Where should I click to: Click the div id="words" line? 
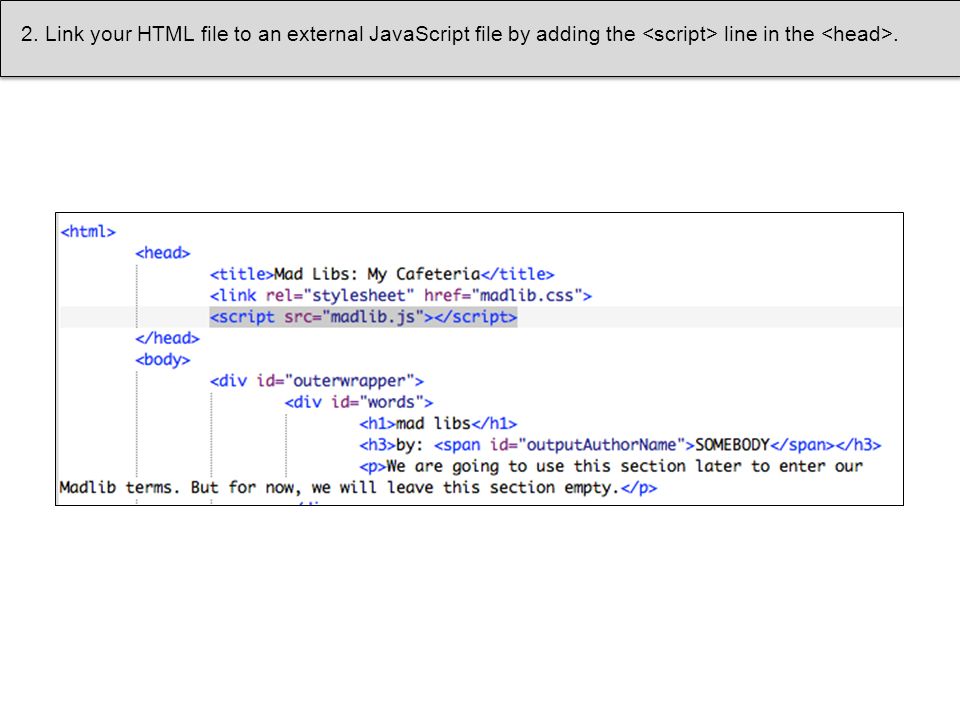tap(359, 402)
